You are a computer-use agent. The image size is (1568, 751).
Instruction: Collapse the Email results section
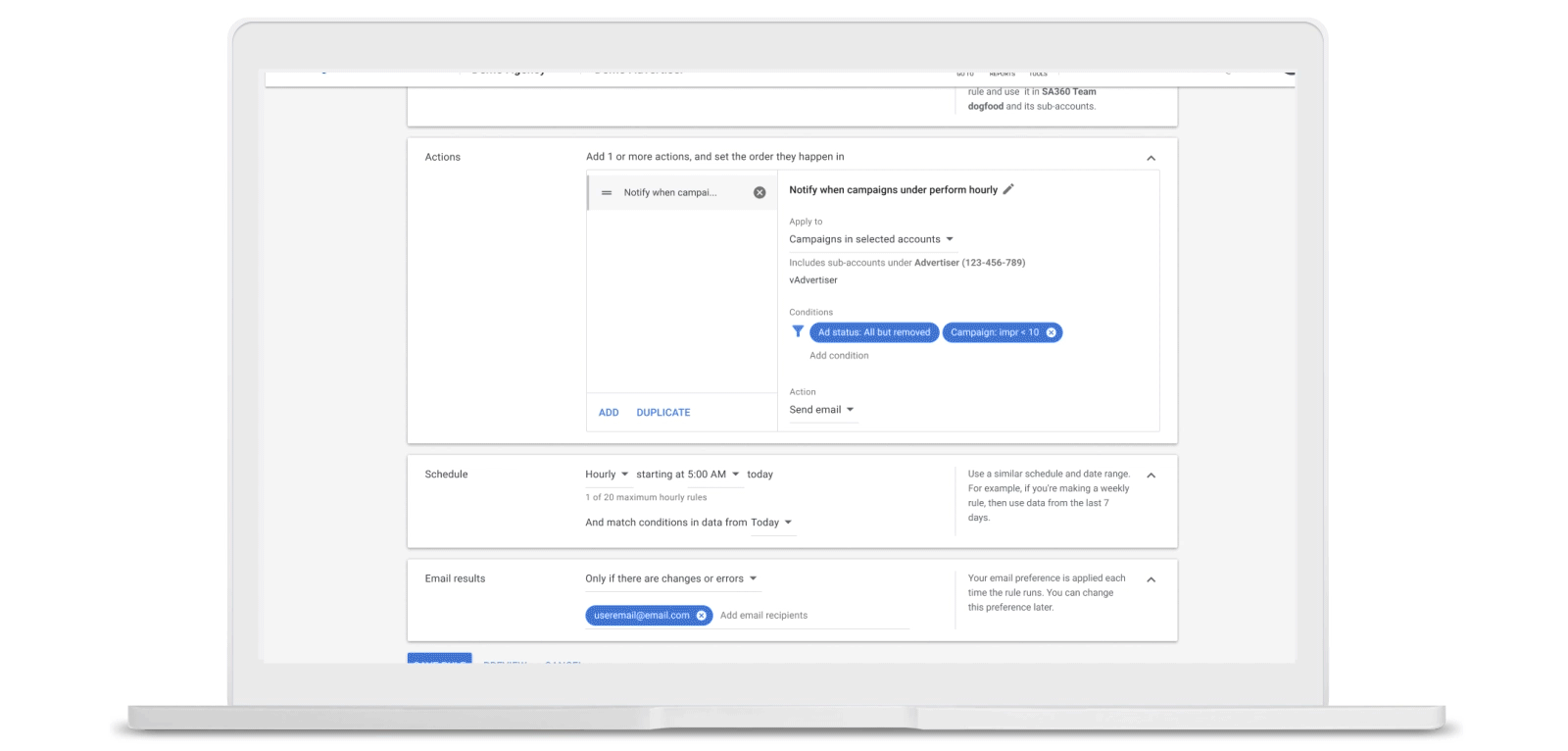pyautogui.click(x=1151, y=579)
